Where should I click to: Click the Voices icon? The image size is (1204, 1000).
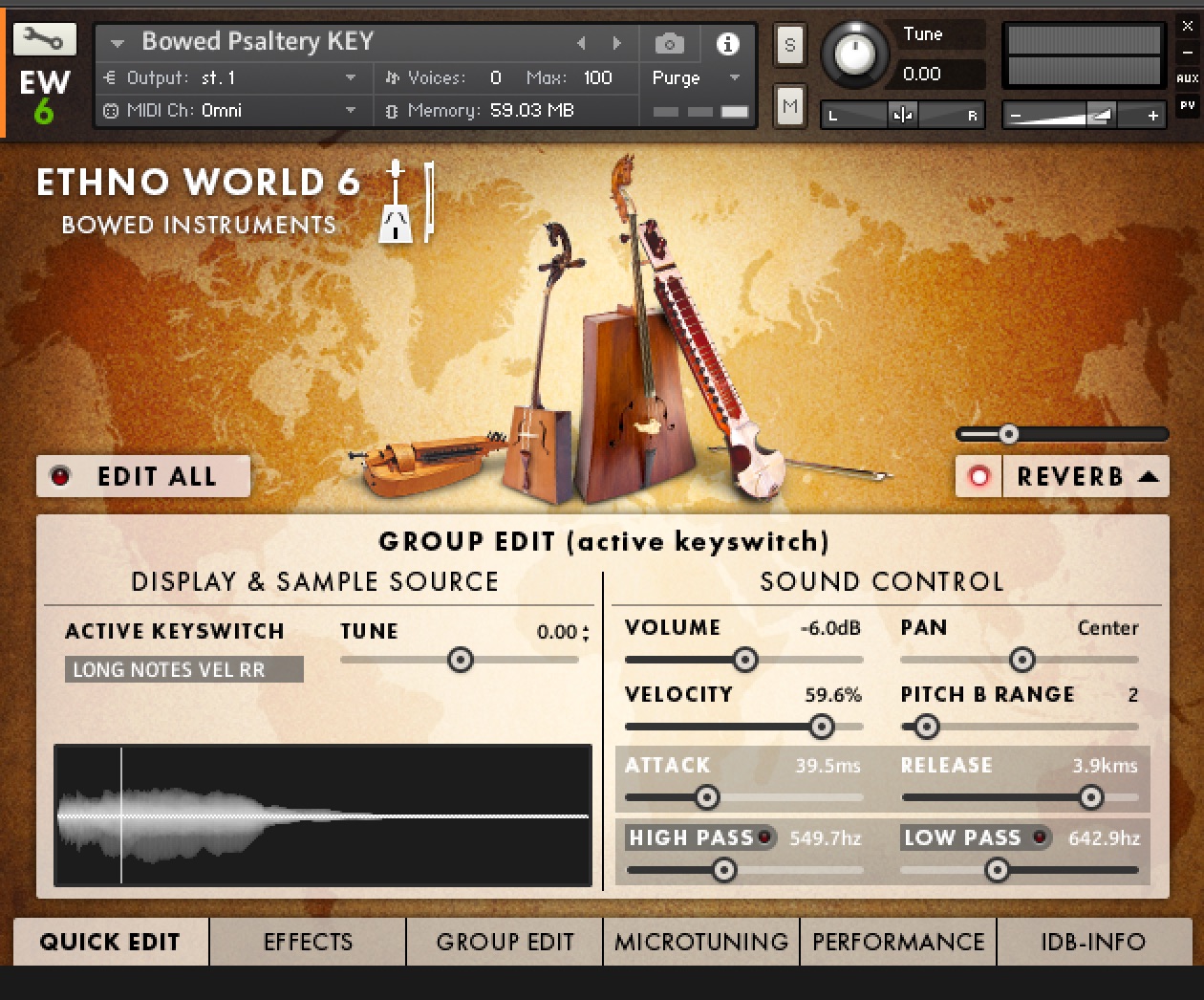click(x=392, y=77)
